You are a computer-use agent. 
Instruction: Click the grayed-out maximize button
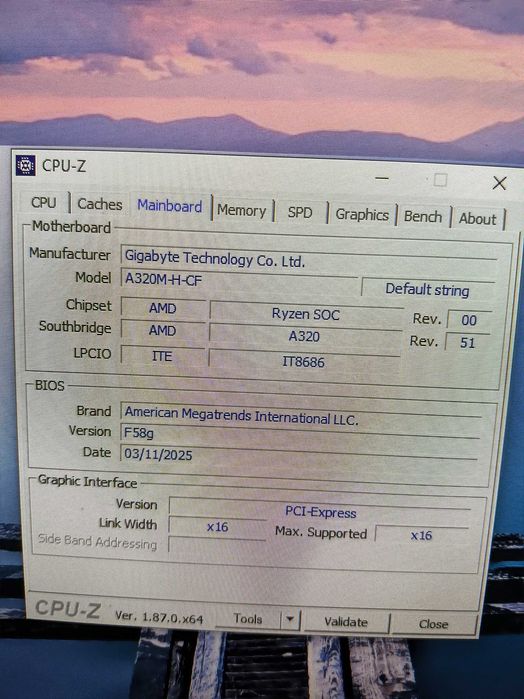(441, 181)
